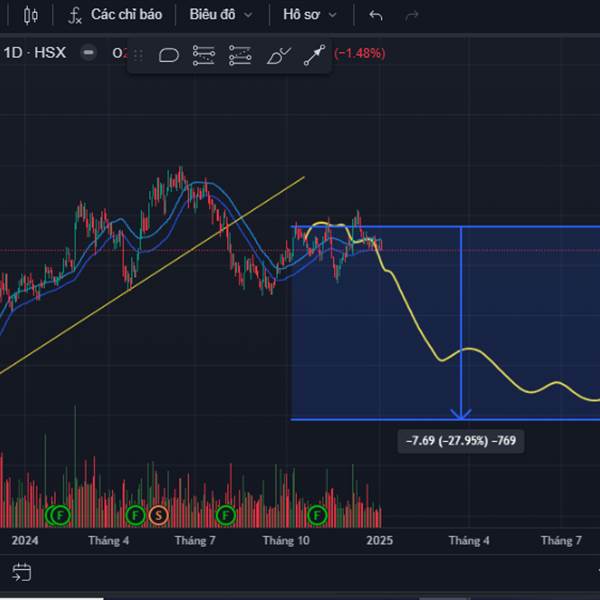Open Các chỉ báo indicators
600x600 pixels.
pyautogui.click(x=115, y=15)
